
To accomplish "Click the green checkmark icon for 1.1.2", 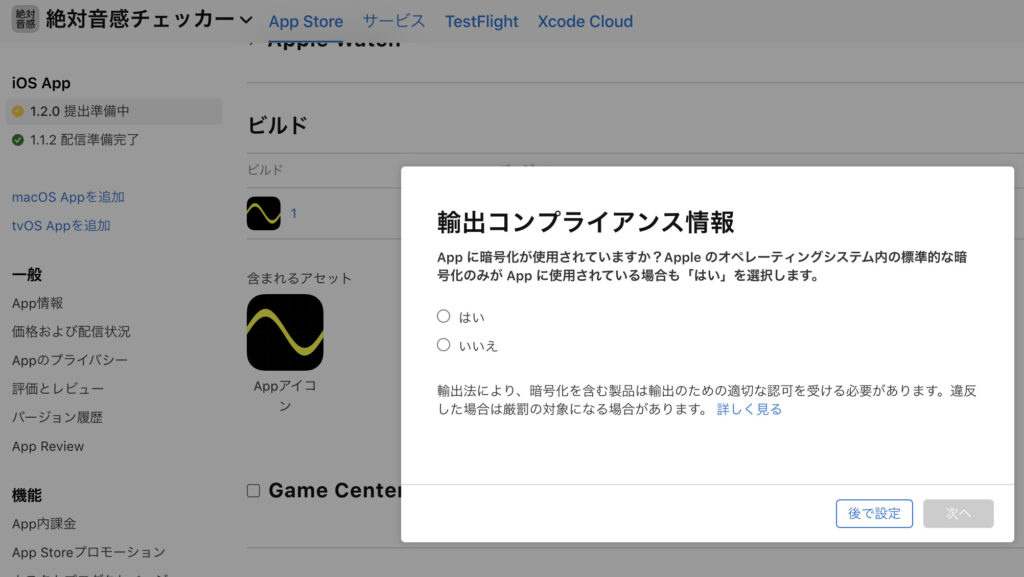I will click(18, 140).
